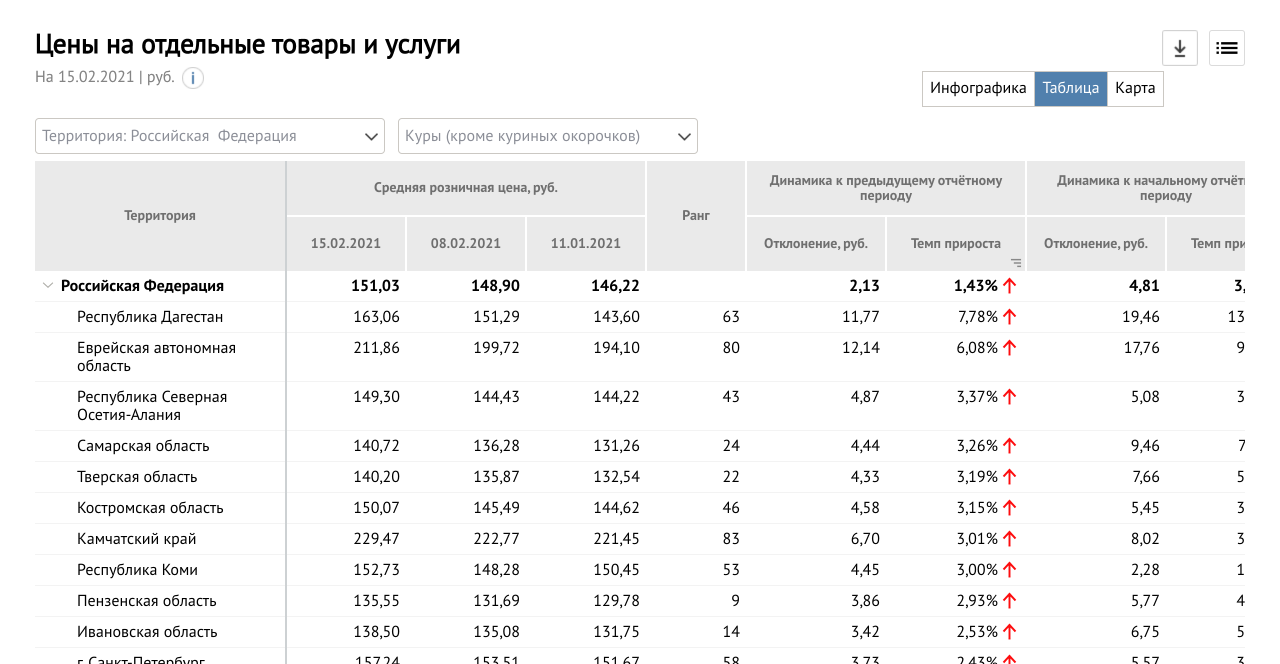The height and width of the screenshot is (664, 1280).
Task: Click the Ивановская область row name
Action: (147, 632)
